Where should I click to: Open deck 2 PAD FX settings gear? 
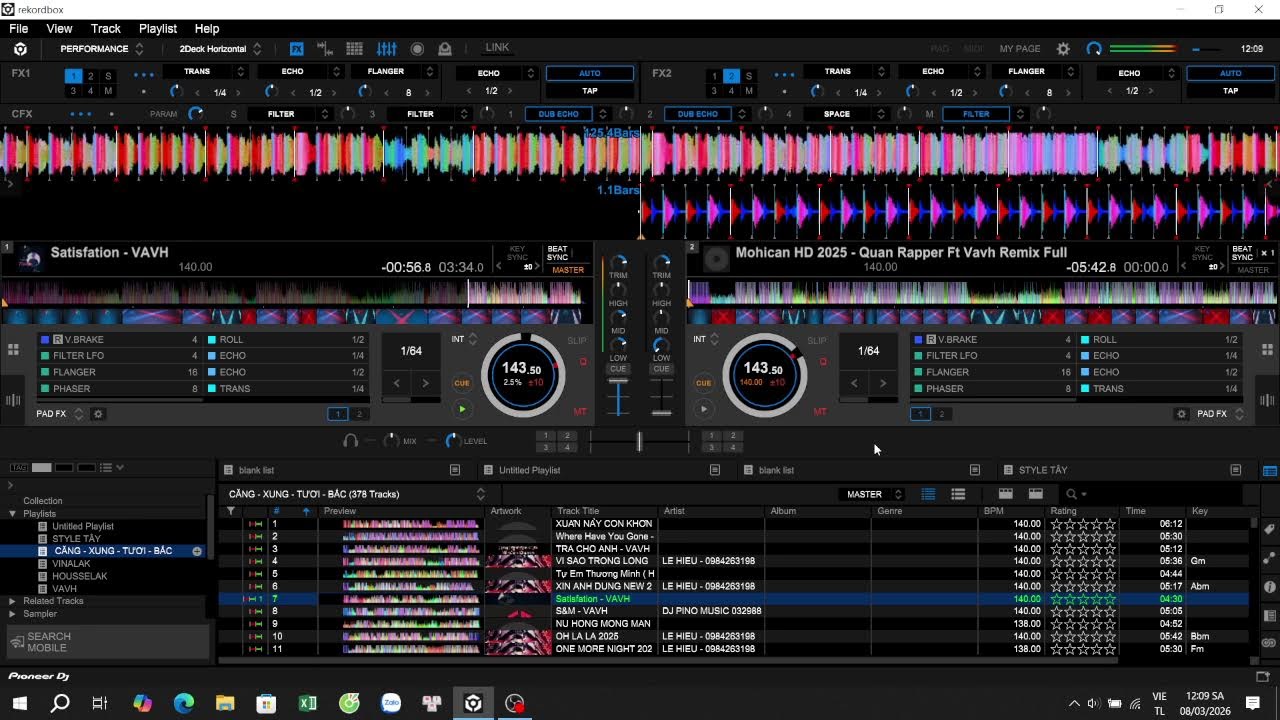(x=1182, y=413)
